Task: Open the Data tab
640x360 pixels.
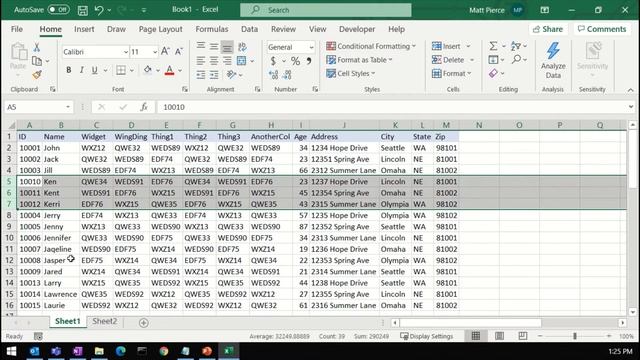Action: [249, 29]
